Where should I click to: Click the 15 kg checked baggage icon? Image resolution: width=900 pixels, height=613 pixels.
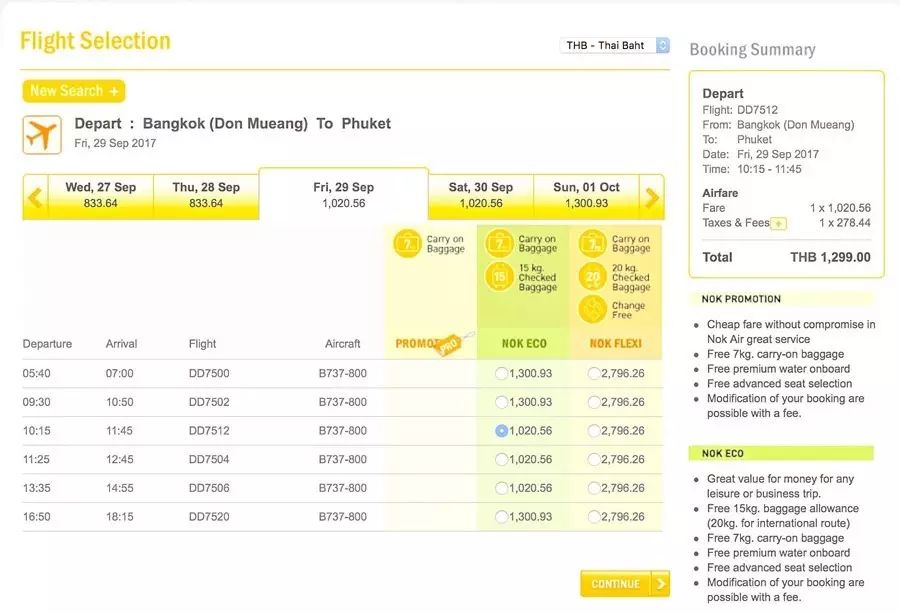pos(497,277)
